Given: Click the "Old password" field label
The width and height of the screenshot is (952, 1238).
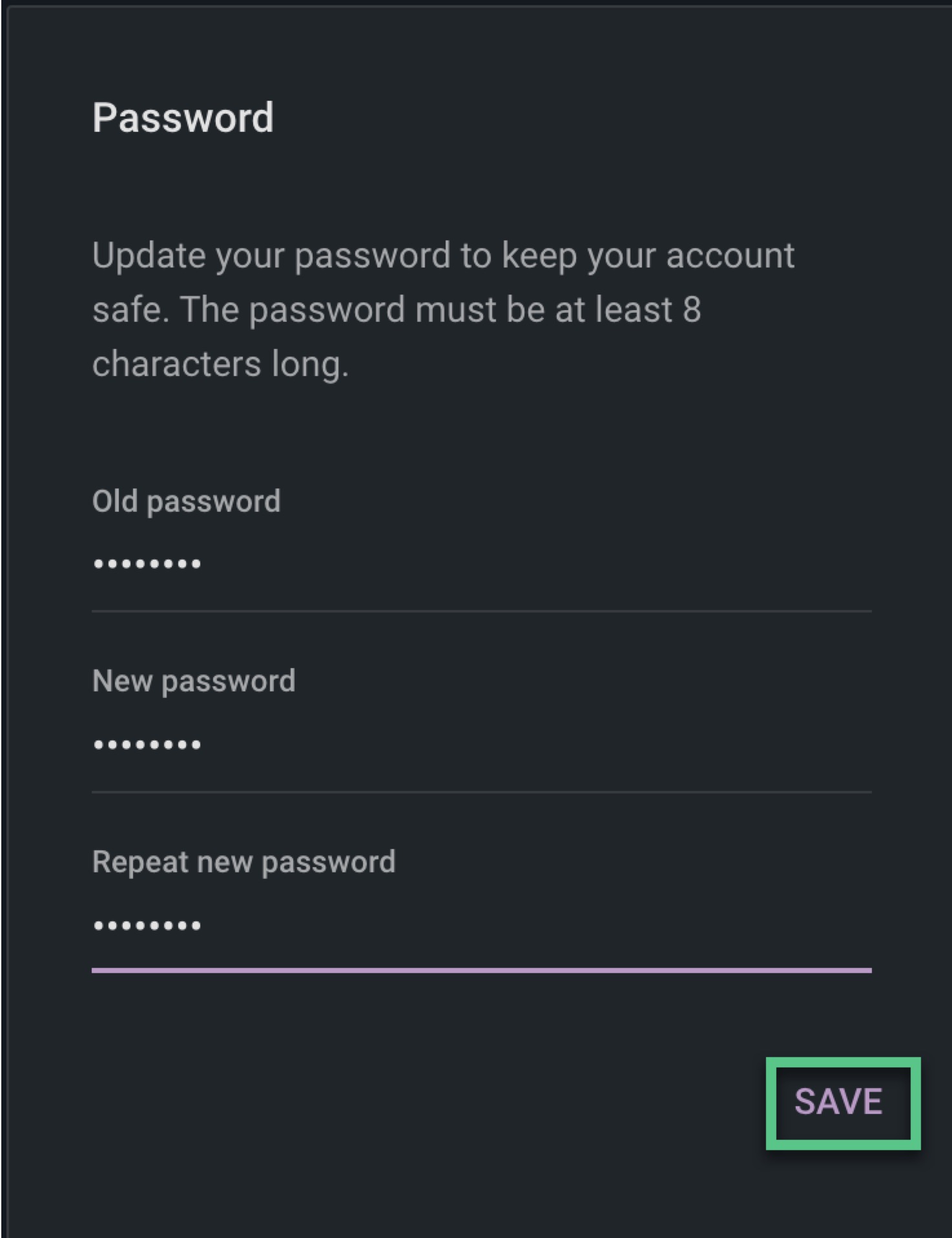Looking at the screenshot, I should tap(186, 501).
